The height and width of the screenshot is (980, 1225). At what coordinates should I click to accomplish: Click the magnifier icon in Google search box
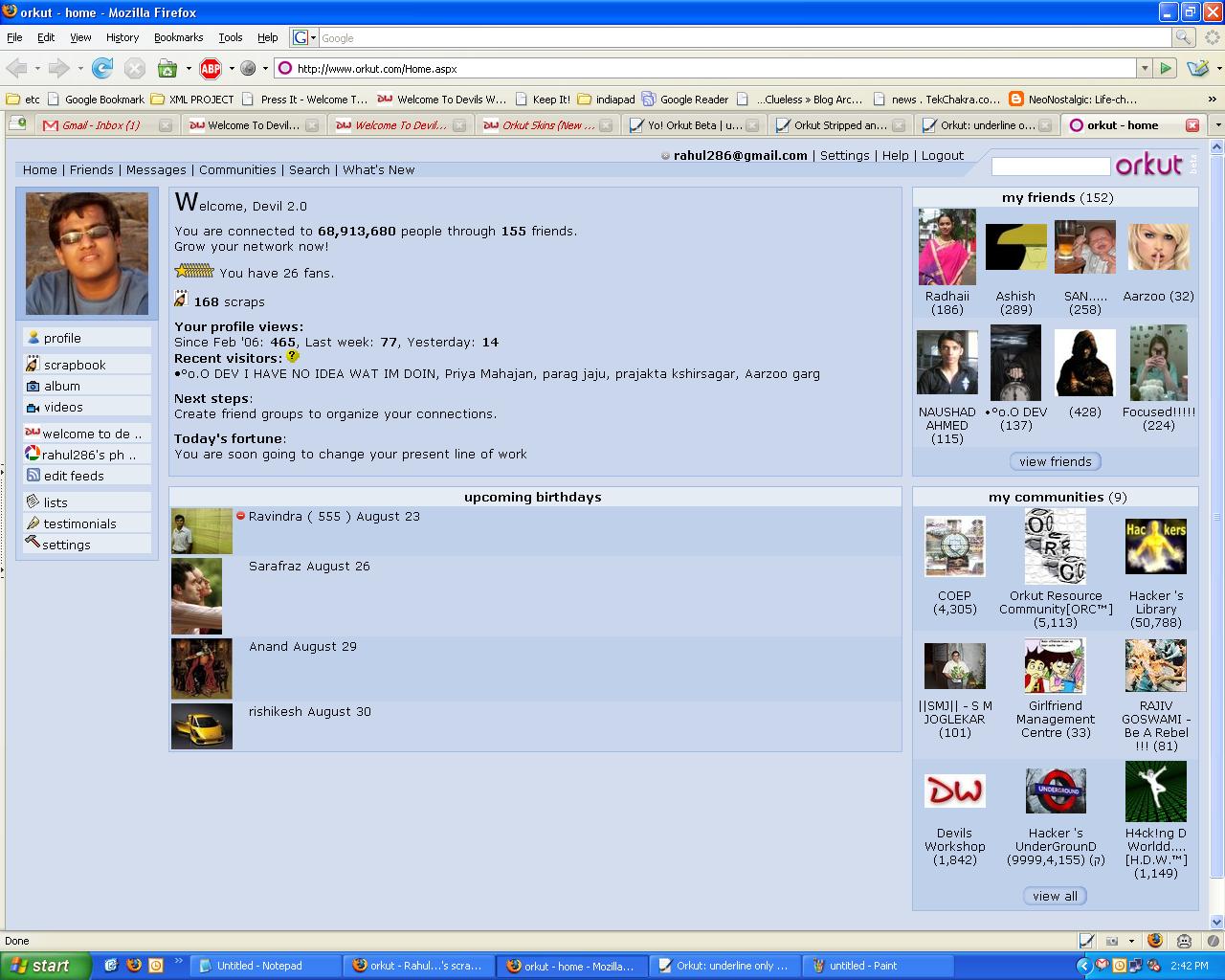click(1184, 37)
